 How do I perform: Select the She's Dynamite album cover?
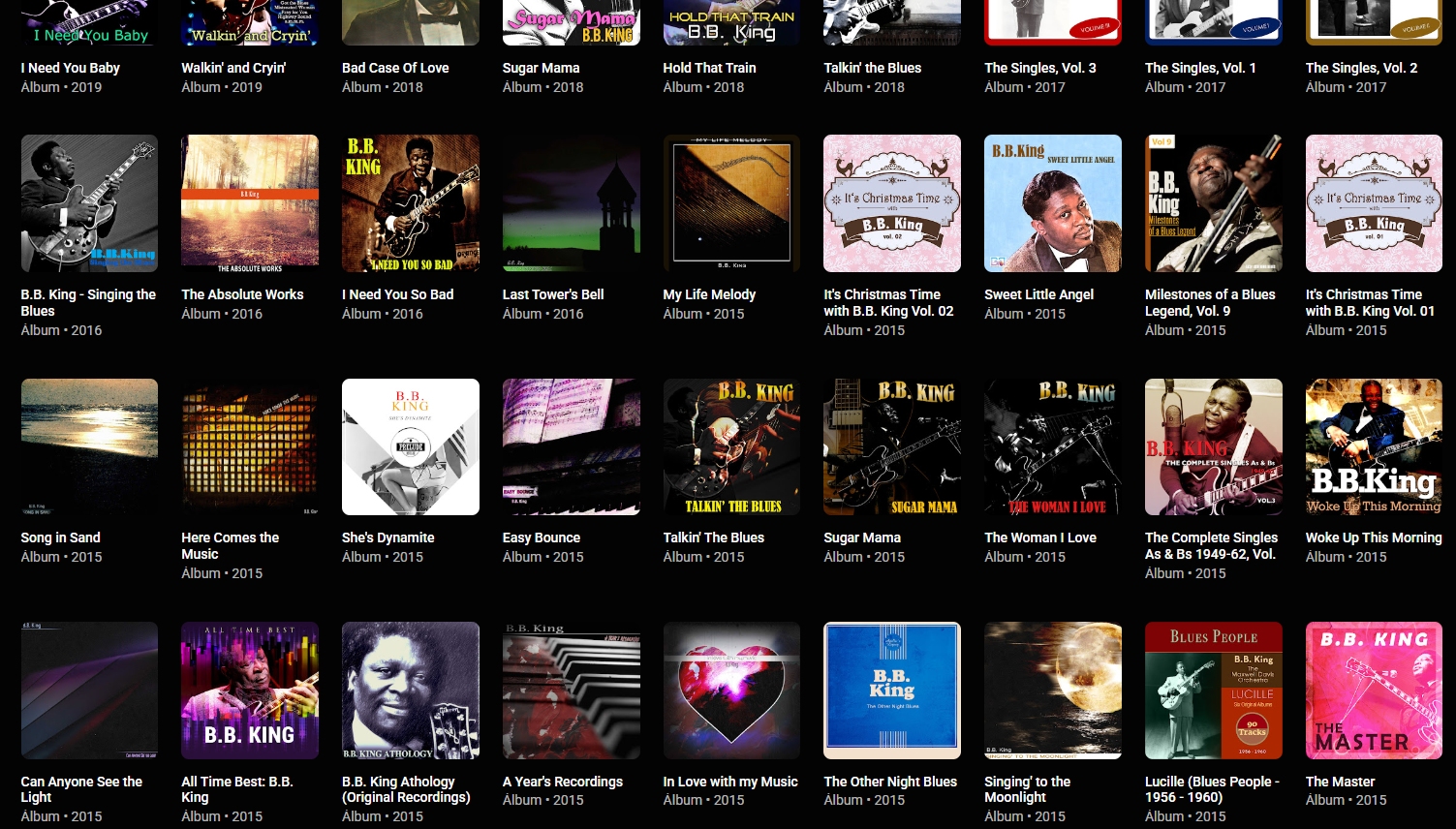pyautogui.click(x=411, y=446)
